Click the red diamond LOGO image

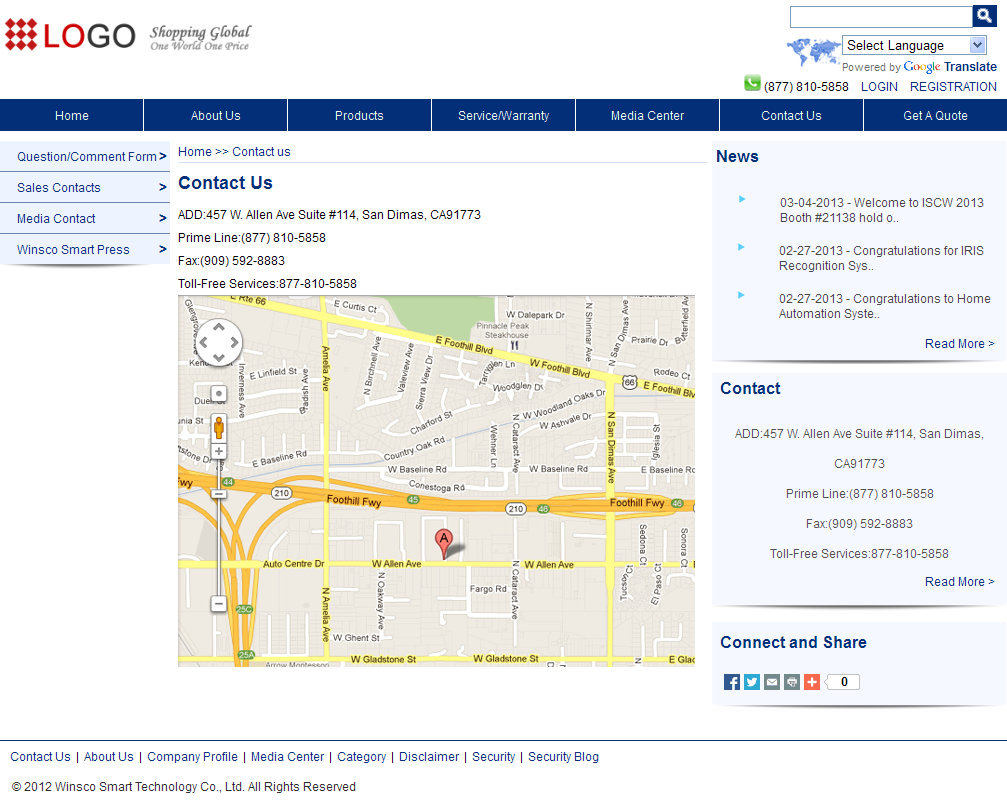[70, 35]
